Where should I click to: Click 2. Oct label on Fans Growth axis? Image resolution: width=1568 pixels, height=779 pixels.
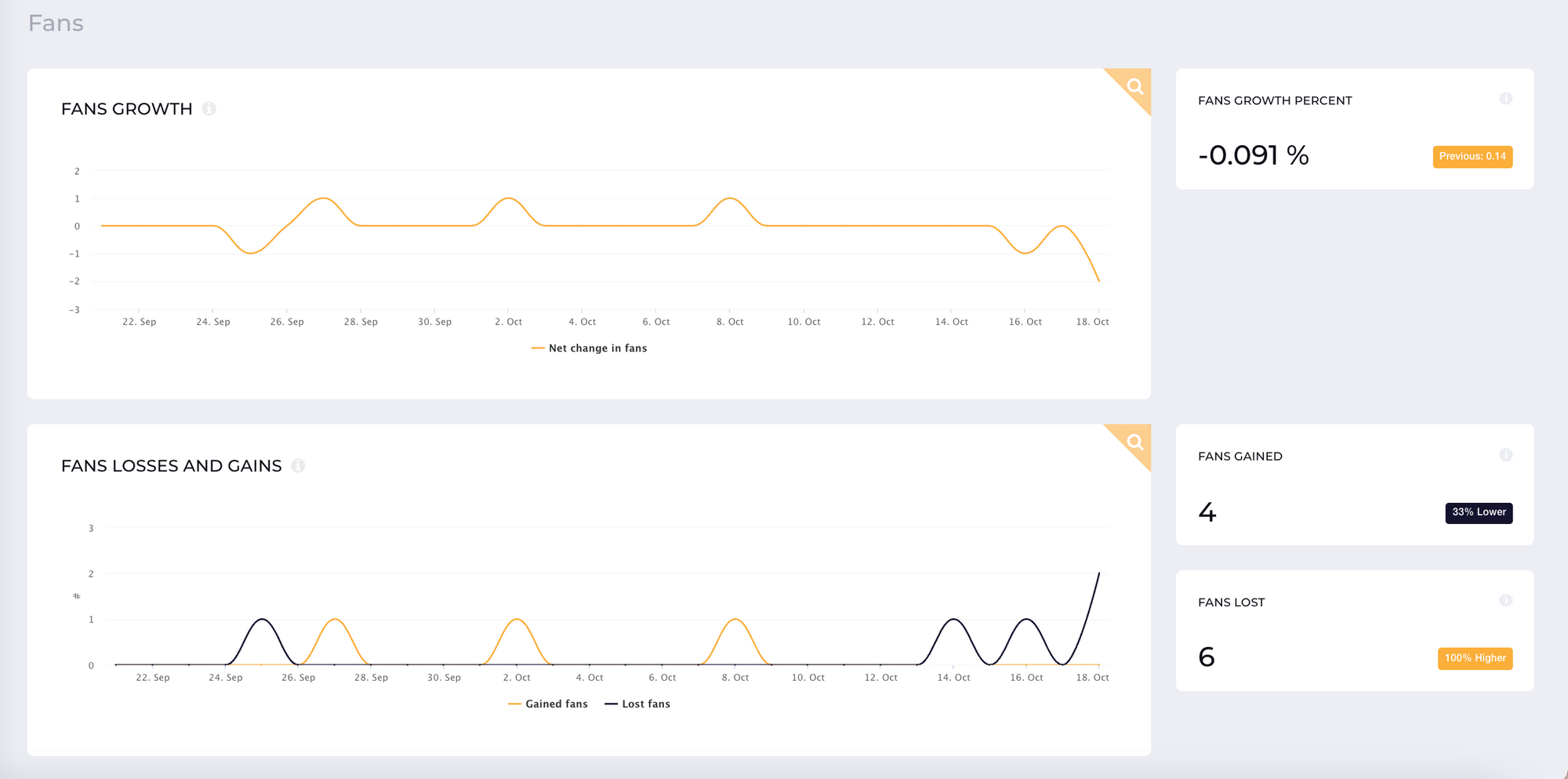[x=508, y=322]
